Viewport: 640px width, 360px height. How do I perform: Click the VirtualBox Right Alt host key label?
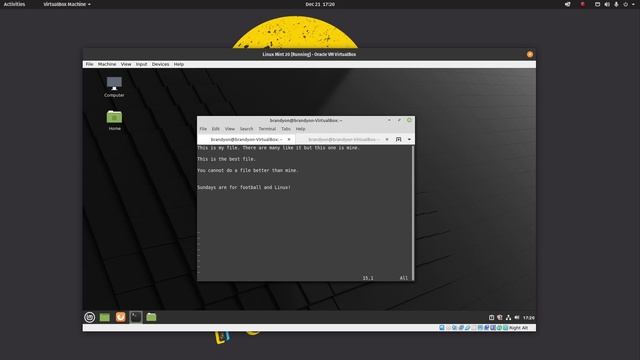click(518, 328)
